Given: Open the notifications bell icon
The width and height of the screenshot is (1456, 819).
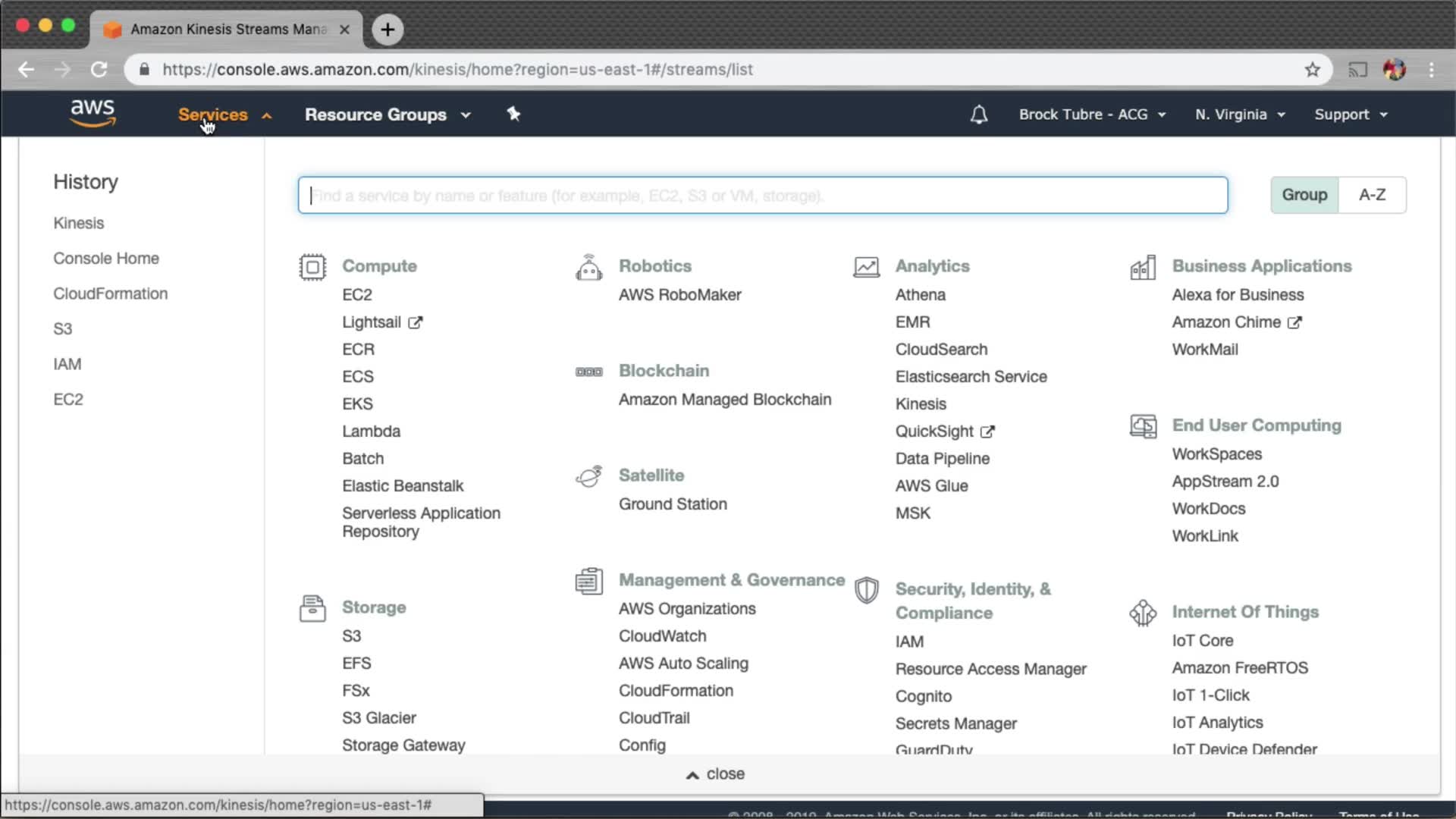Looking at the screenshot, I should pos(978,115).
